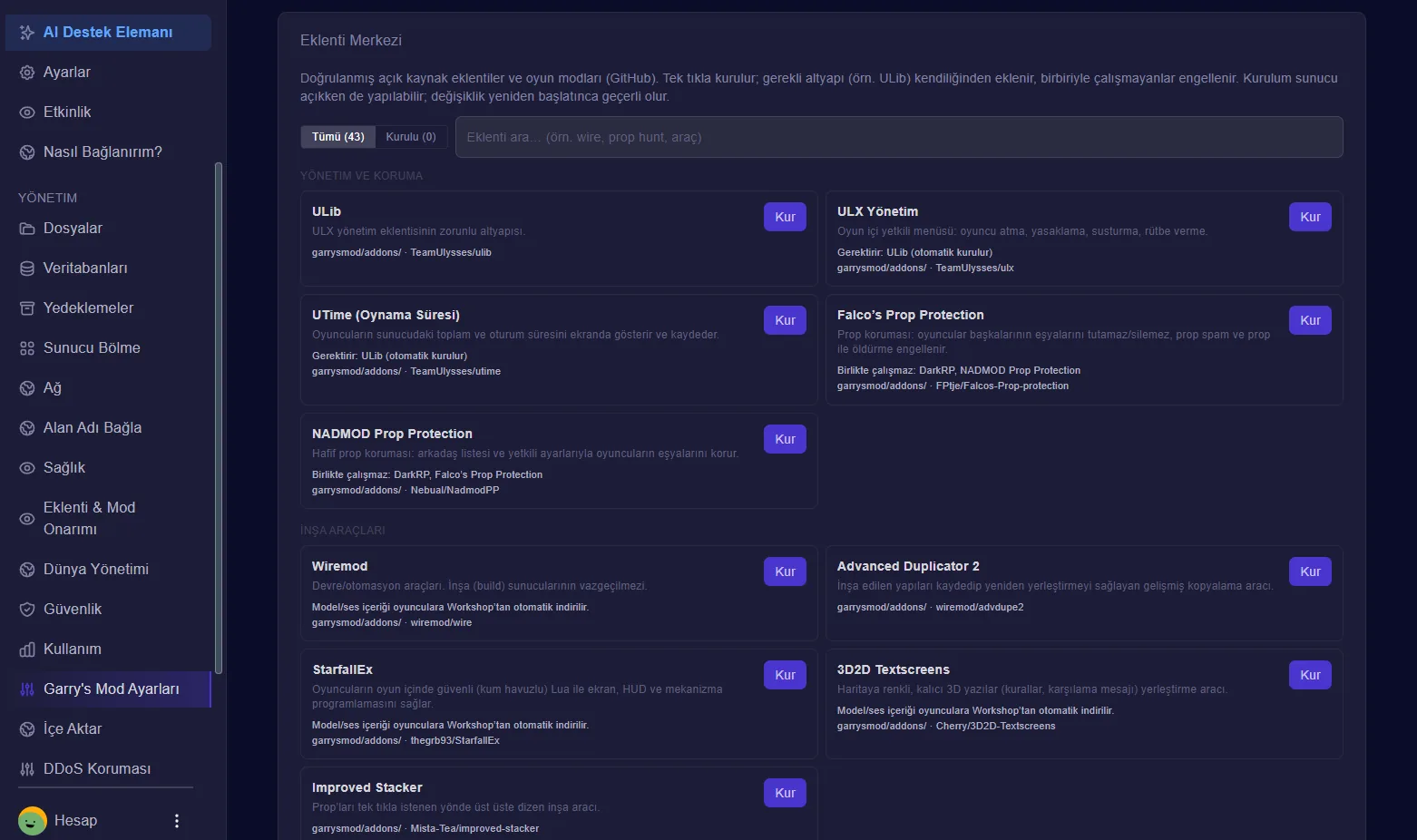Click the Hesap avatar image
Viewport: 1417px width, 840px height.
33,821
